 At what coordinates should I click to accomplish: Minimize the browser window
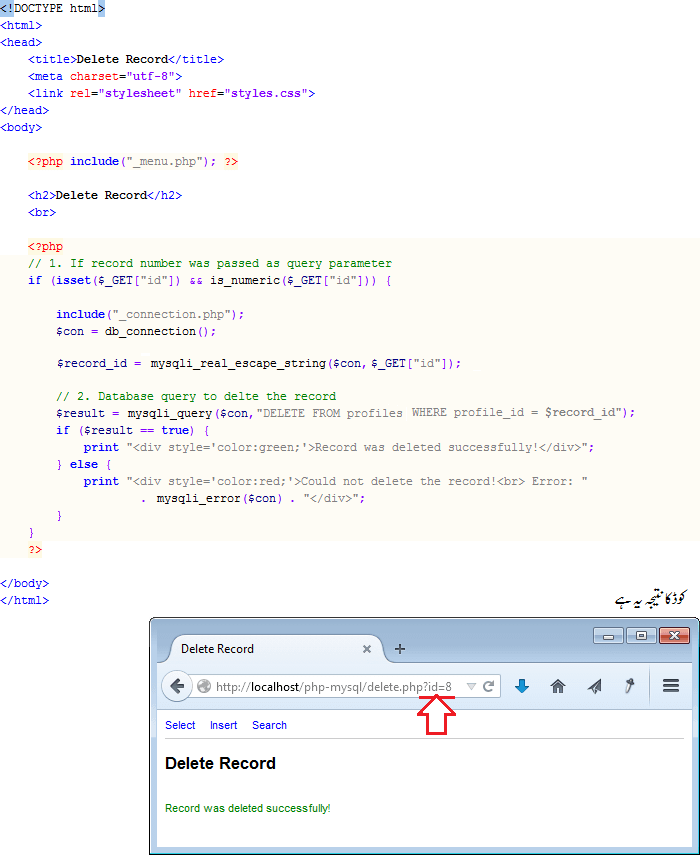pyautogui.click(x=608, y=635)
